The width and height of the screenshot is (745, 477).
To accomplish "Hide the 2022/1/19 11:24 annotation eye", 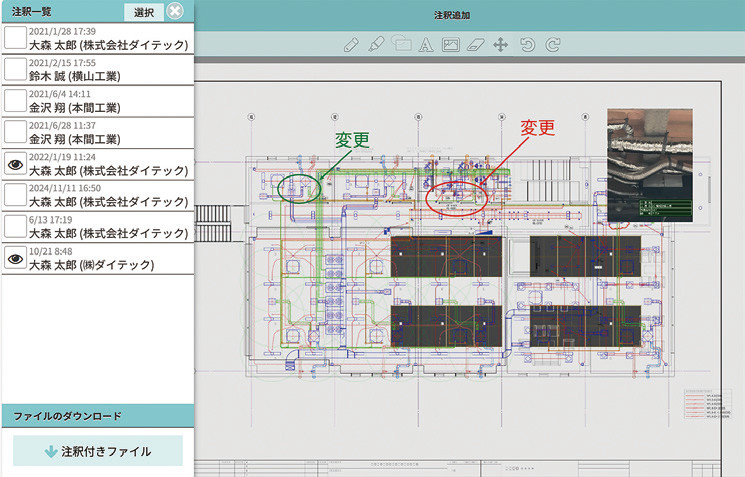I will [x=16, y=164].
